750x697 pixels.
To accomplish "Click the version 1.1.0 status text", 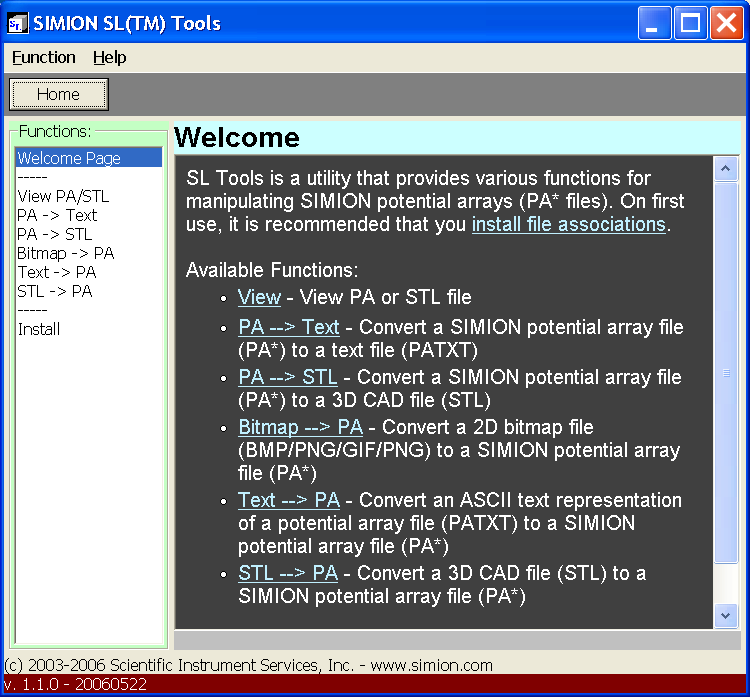I will (75, 685).
